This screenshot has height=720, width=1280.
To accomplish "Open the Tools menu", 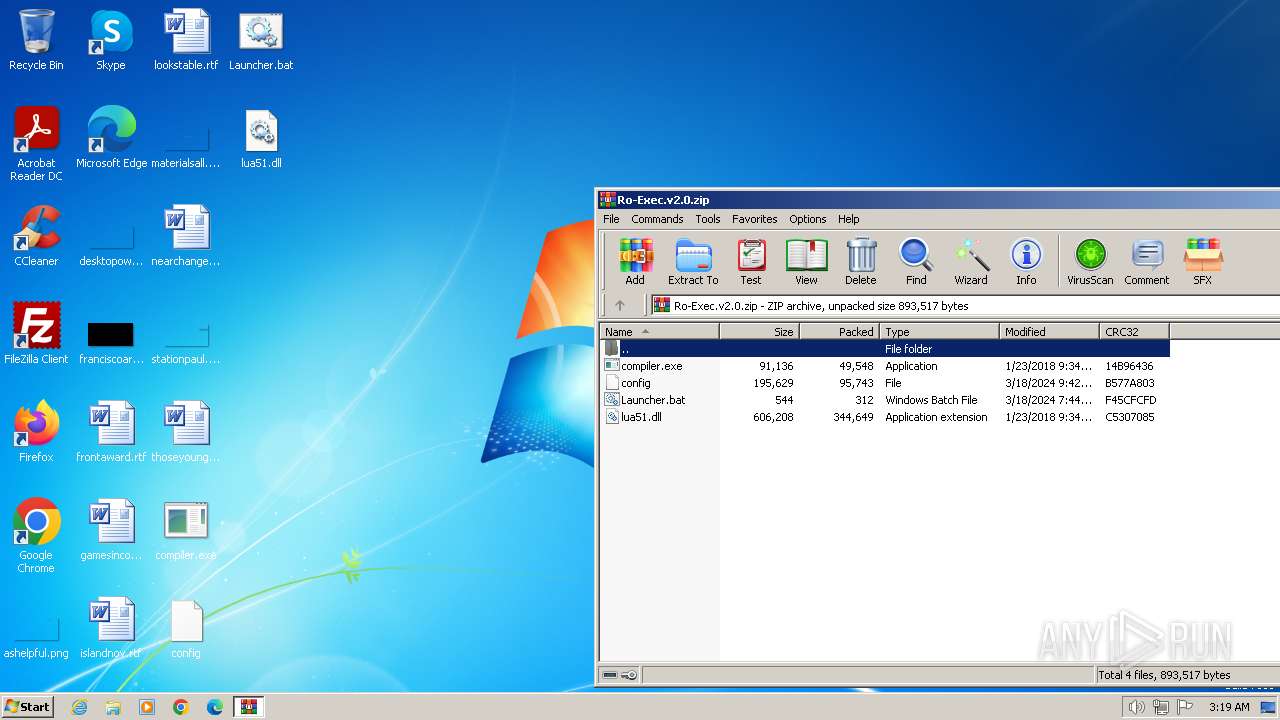I will [708, 219].
